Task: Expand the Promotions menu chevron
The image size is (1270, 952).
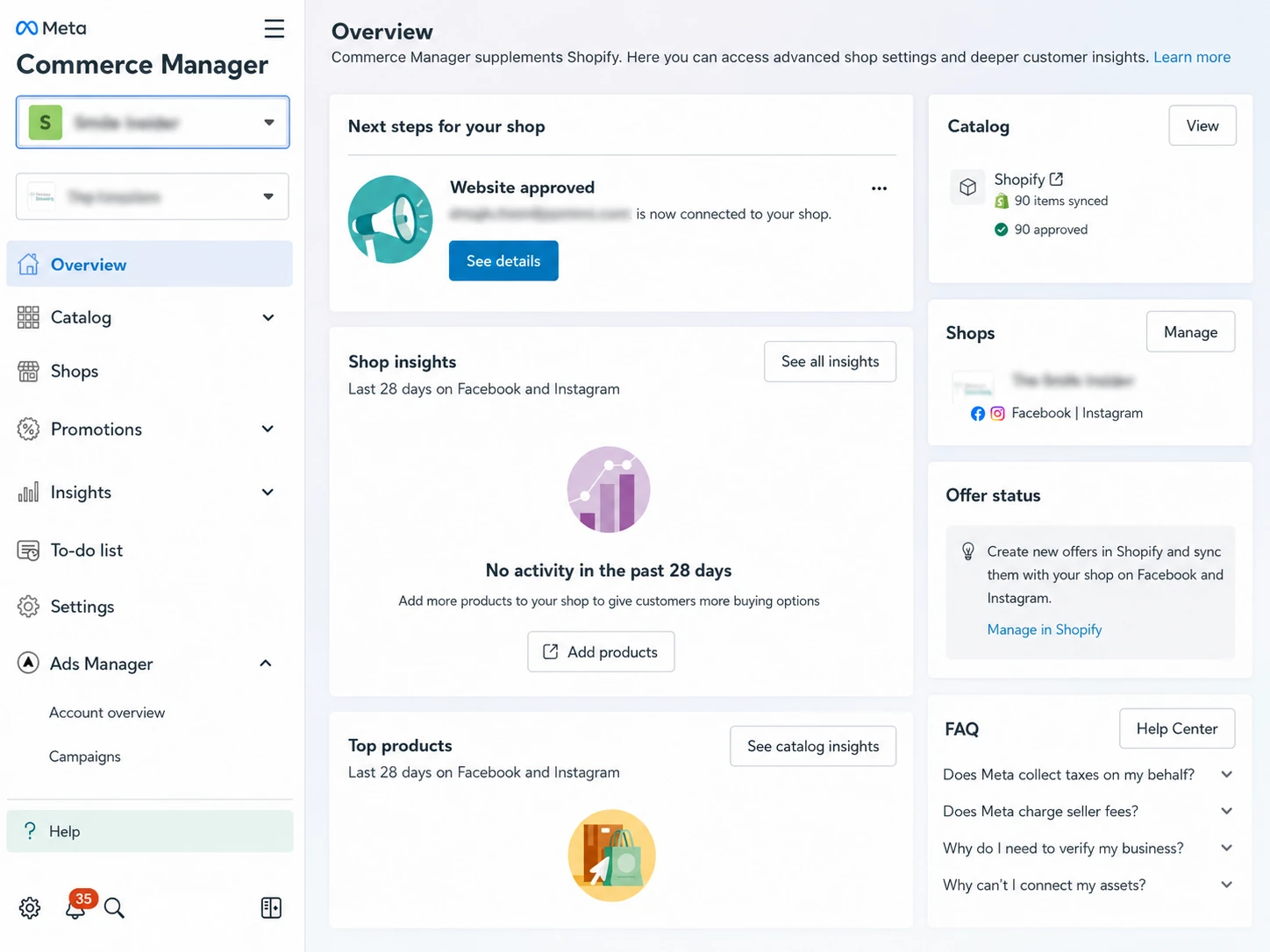Action: point(268,429)
